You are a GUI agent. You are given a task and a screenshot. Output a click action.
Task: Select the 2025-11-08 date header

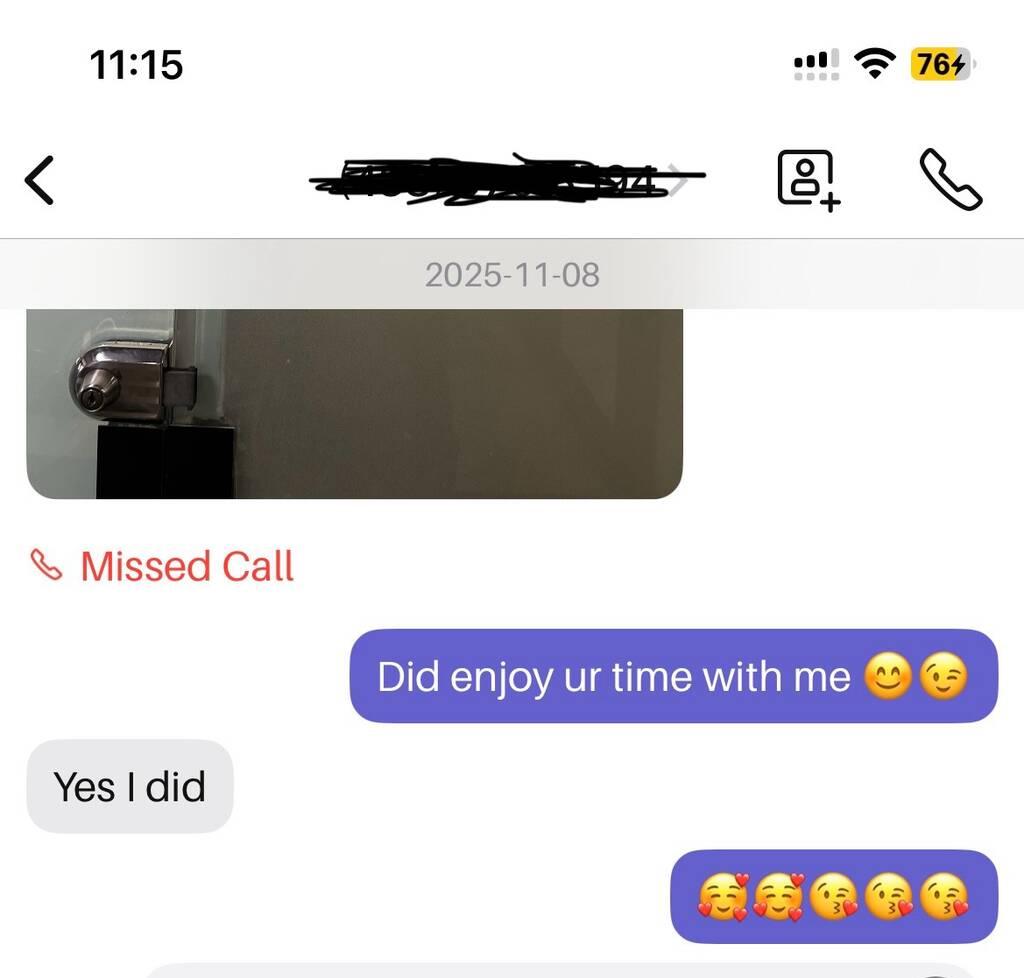click(512, 275)
